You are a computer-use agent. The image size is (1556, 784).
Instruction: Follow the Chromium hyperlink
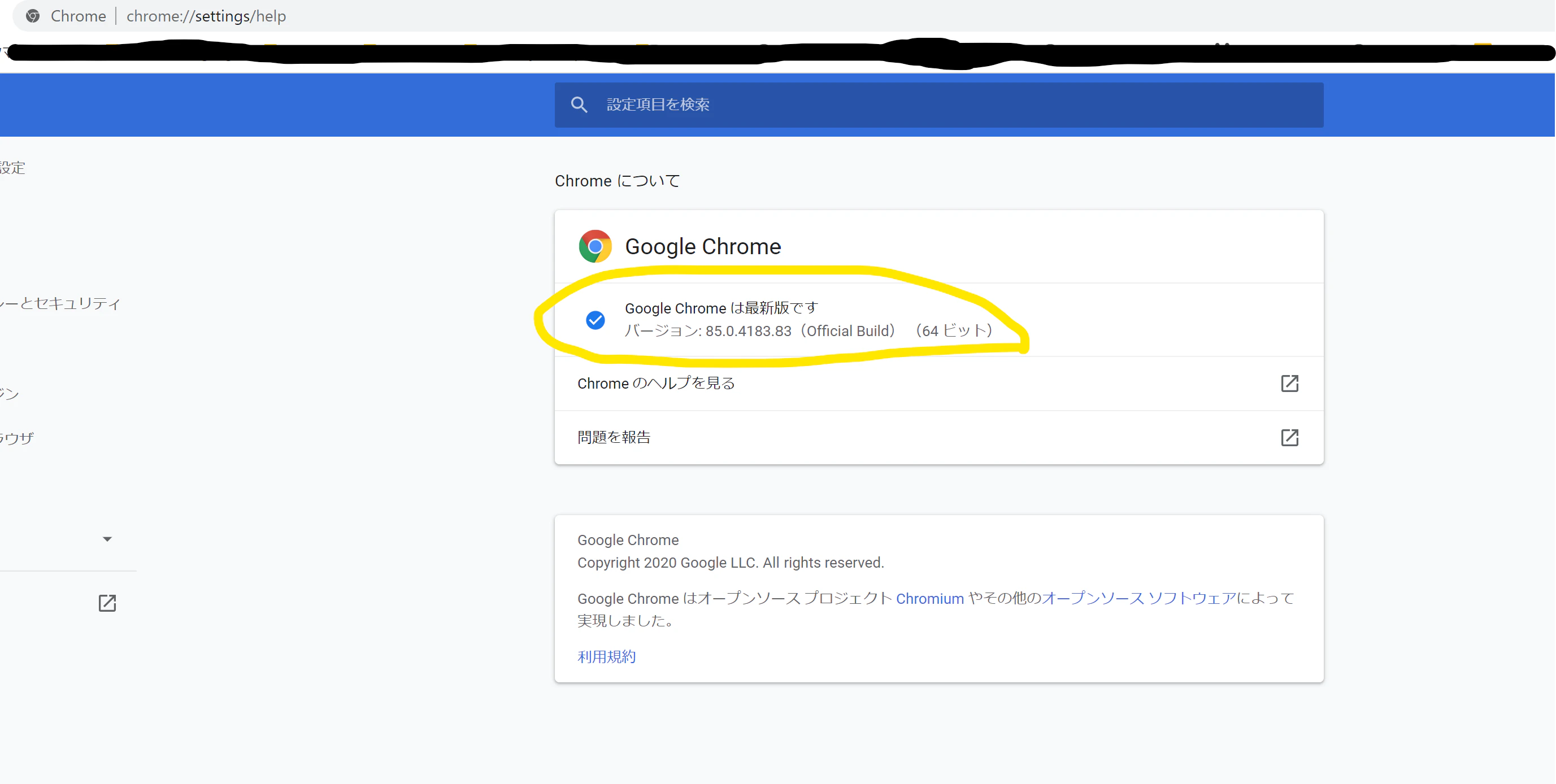929,599
